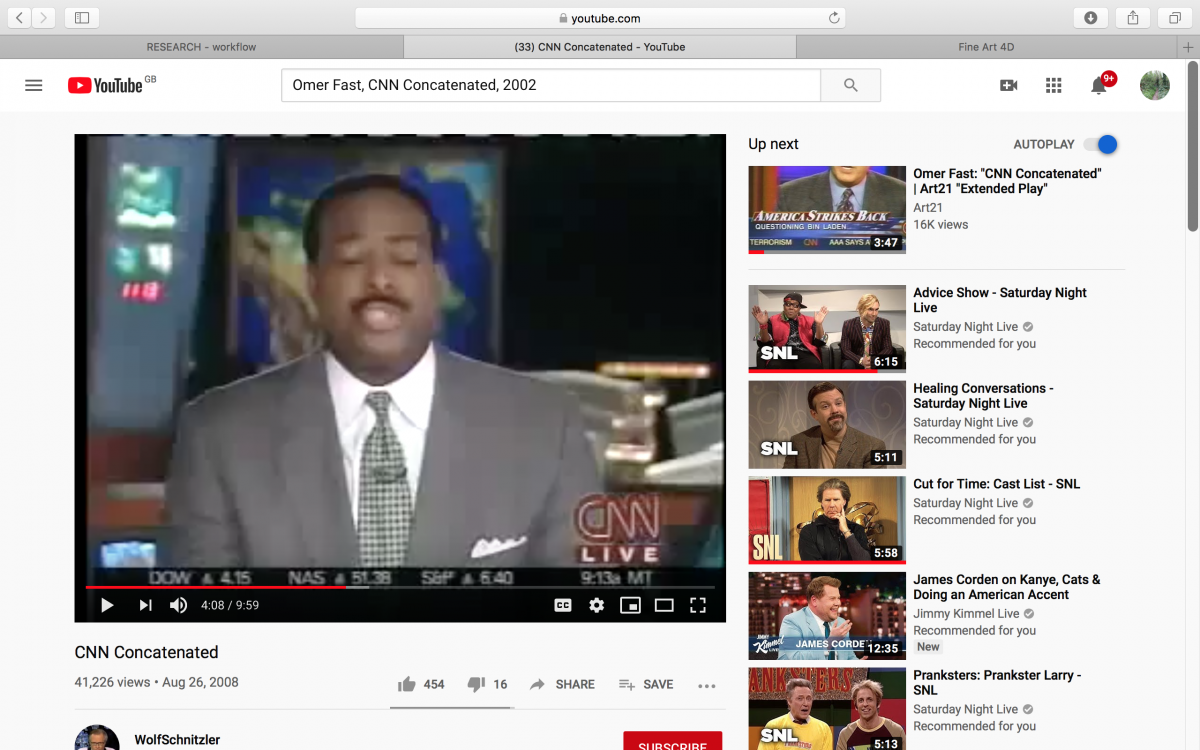
Task: Open the notifications bell
Action: (1098, 85)
